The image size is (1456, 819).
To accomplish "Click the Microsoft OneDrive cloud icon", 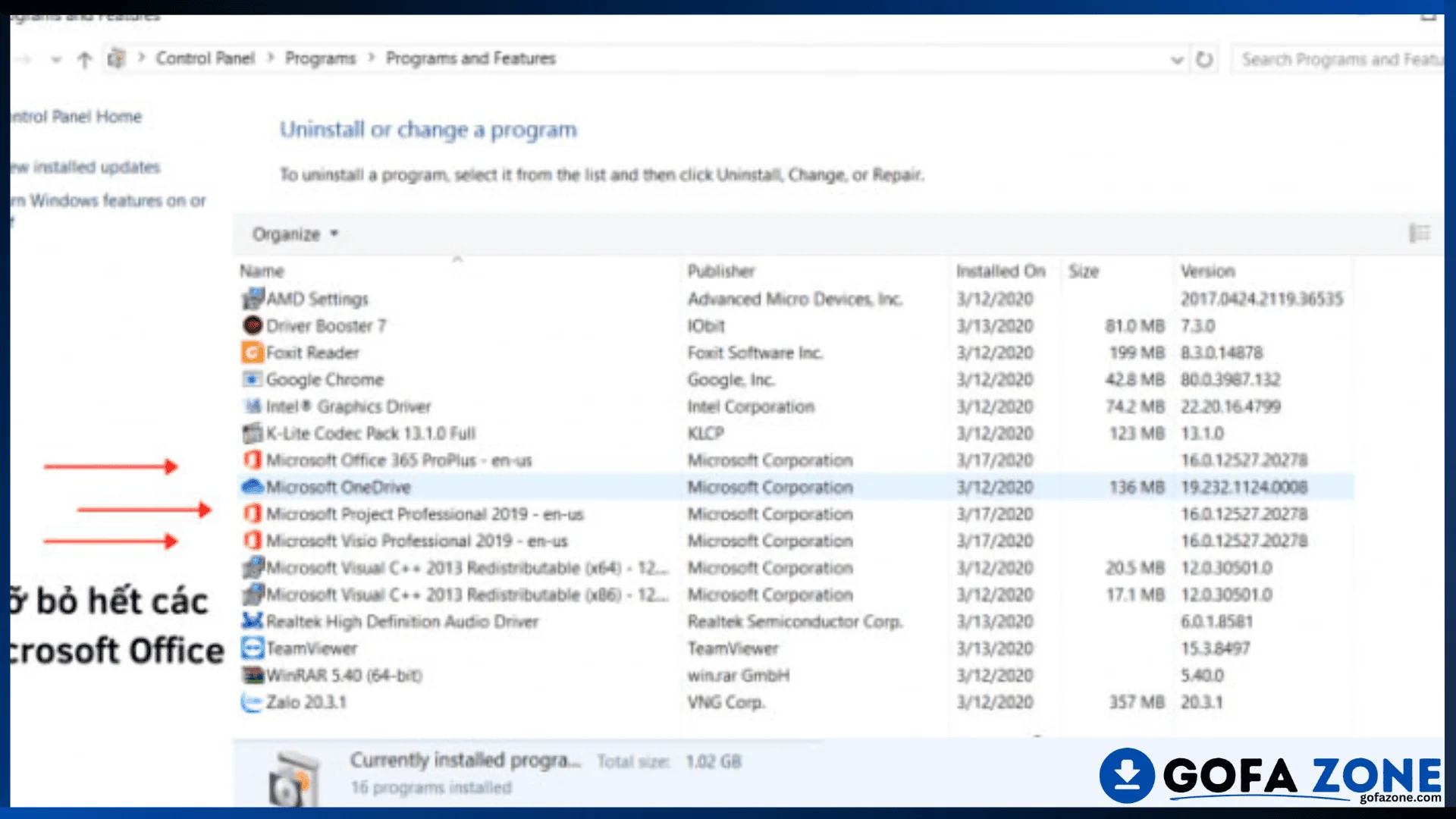I will (253, 487).
